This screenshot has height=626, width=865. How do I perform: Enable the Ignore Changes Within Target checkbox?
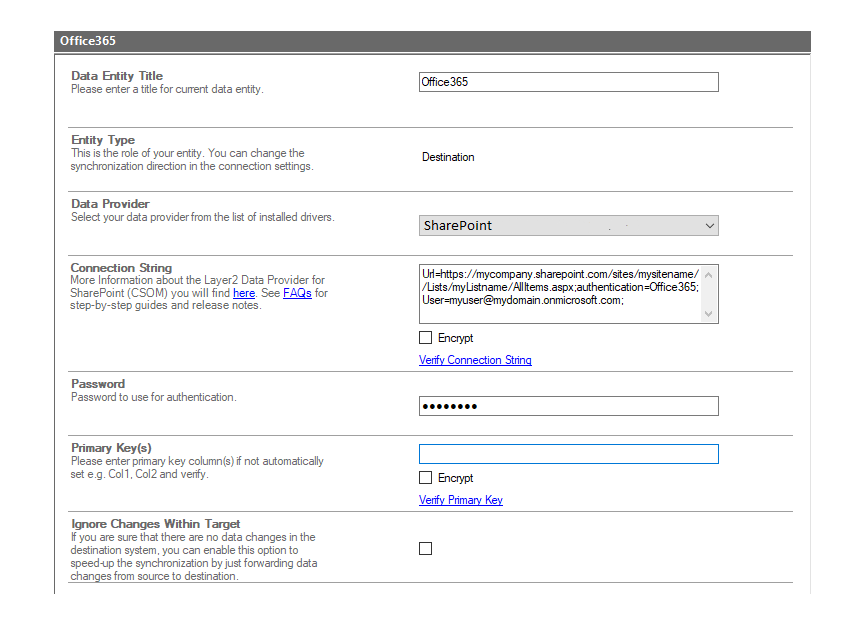pos(426,548)
